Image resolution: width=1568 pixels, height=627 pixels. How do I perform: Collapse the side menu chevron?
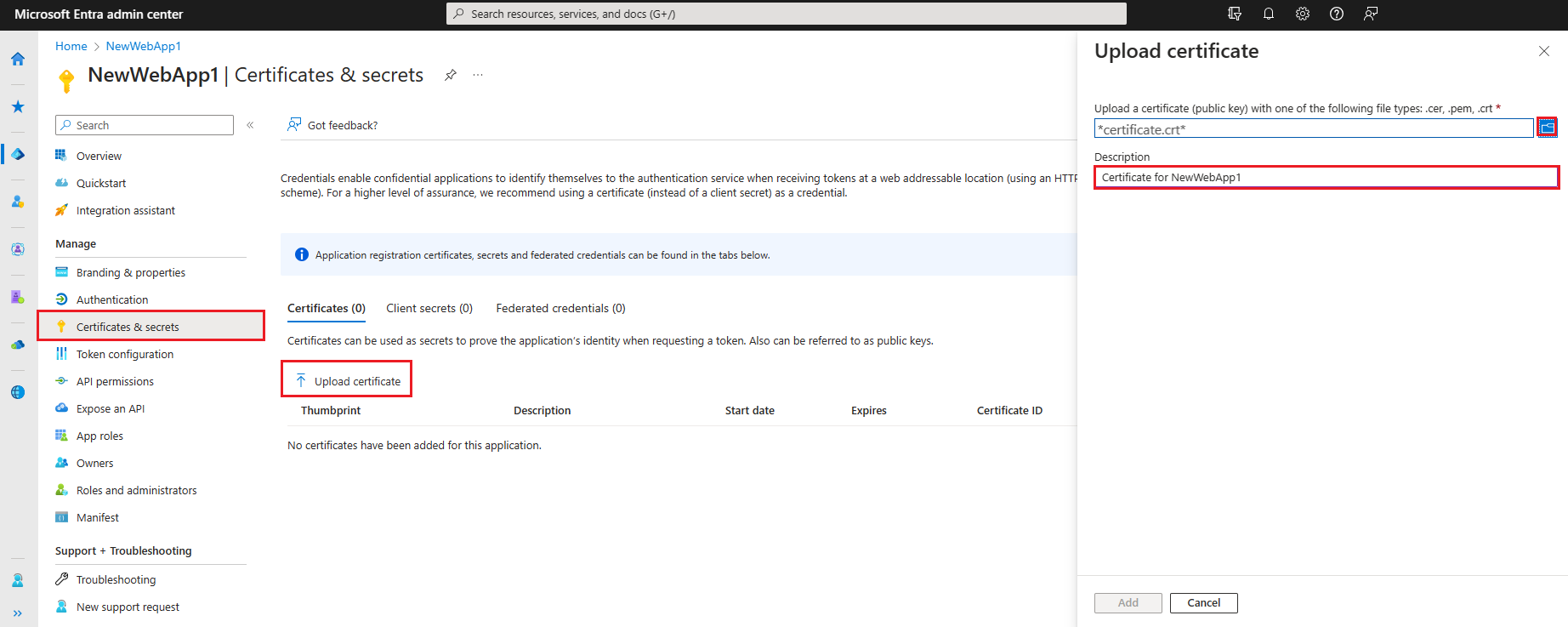click(x=250, y=125)
